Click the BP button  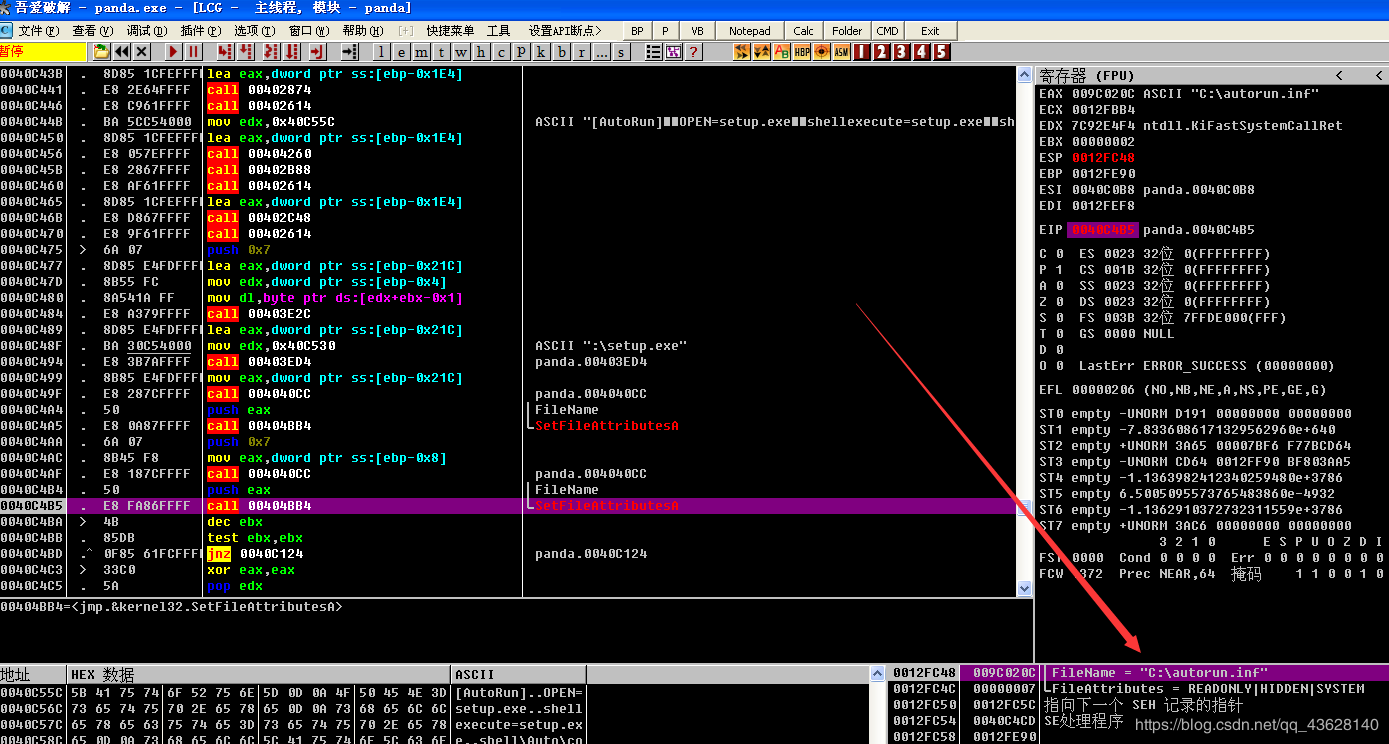(637, 31)
